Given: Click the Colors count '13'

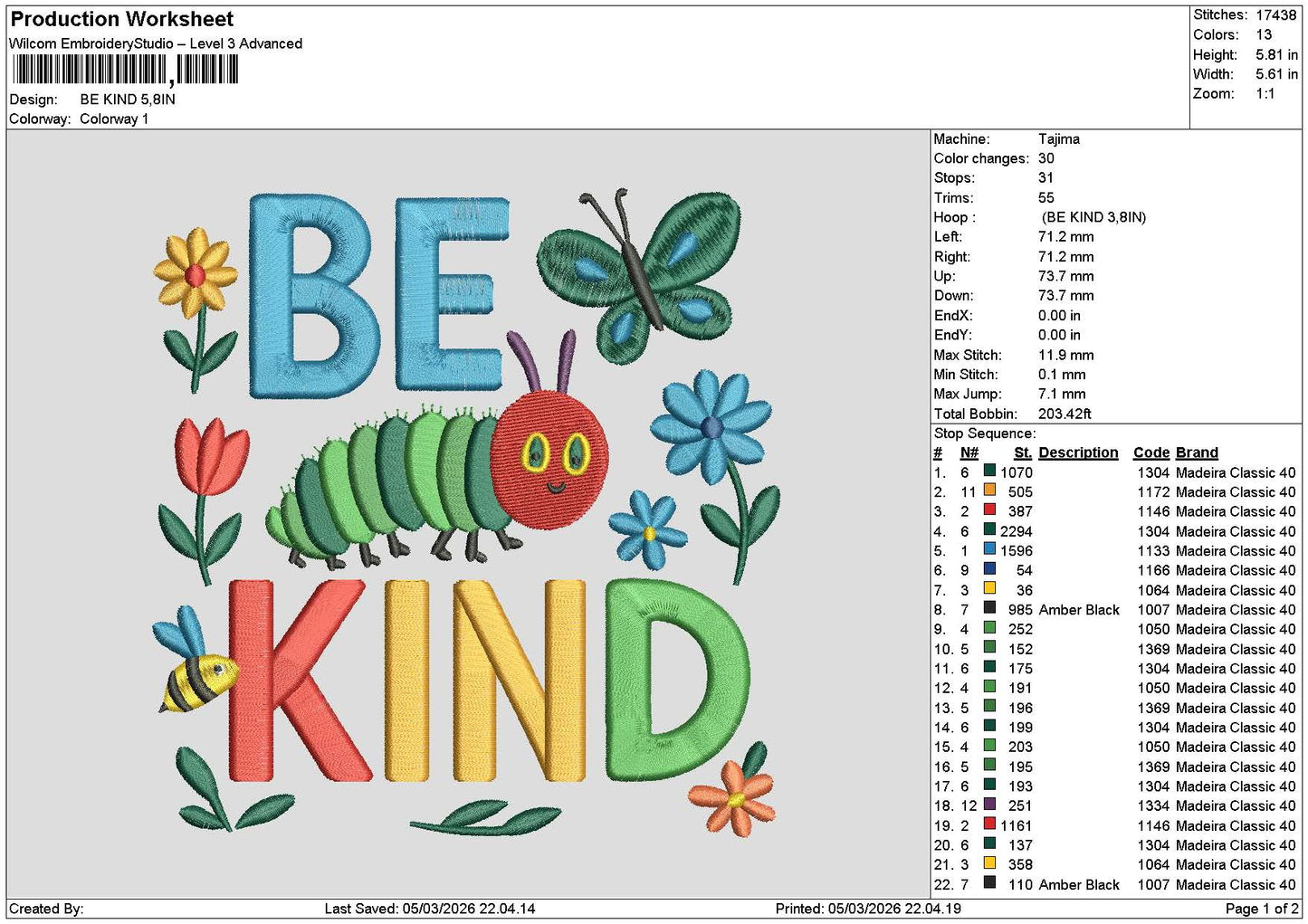Looking at the screenshot, I should point(1264,34).
